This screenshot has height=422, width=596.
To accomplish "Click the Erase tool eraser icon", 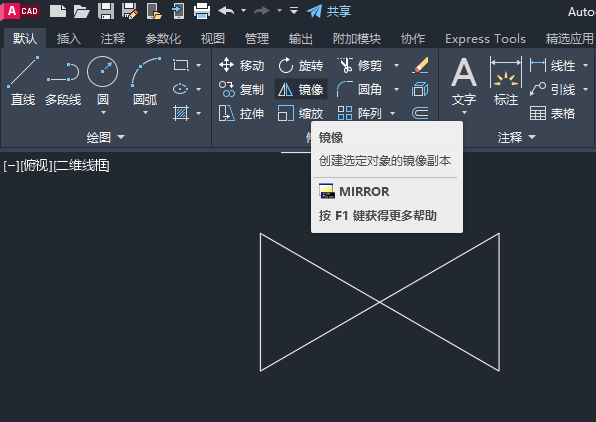I will (x=420, y=65).
